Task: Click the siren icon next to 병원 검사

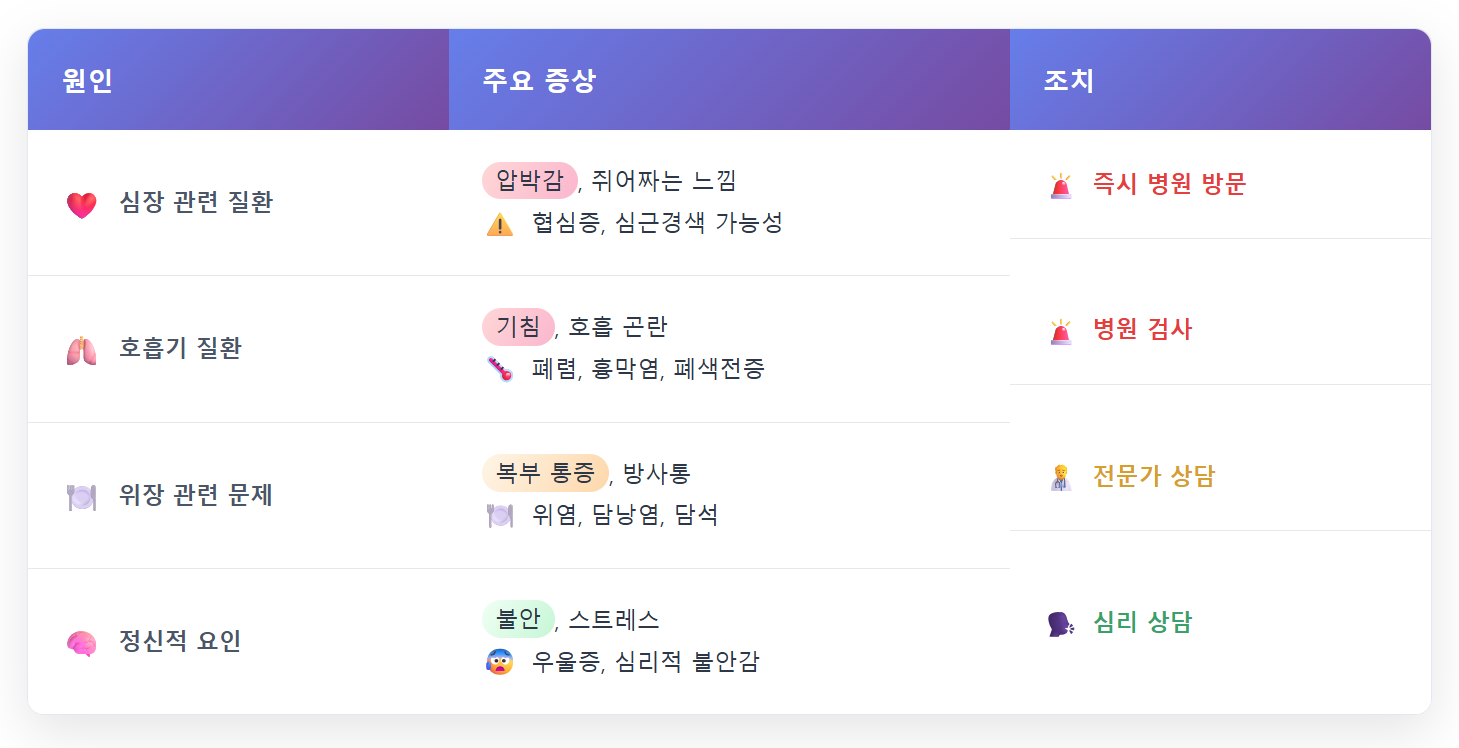Action: (x=1061, y=332)
